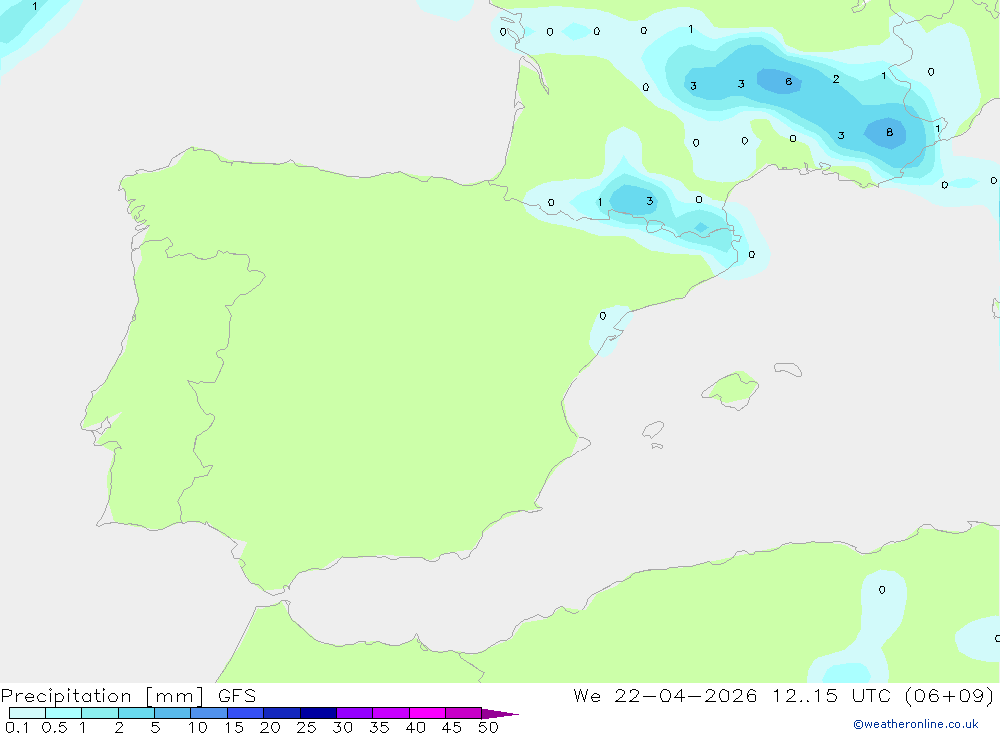The width and height of the screenshot is (1000, 733).
Task: Click the Ibiza island outline
Action: click(653, 429)
